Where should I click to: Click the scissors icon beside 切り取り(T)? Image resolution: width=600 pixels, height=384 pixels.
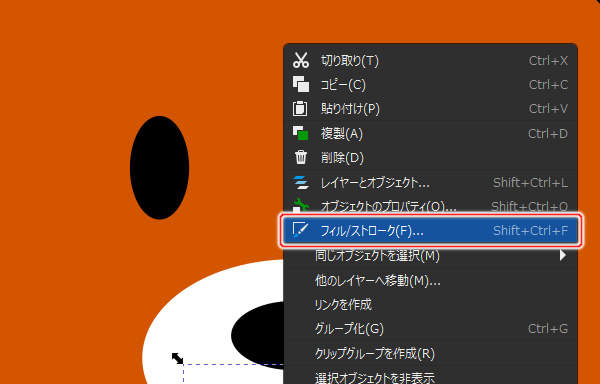click(x=301, y=60)
